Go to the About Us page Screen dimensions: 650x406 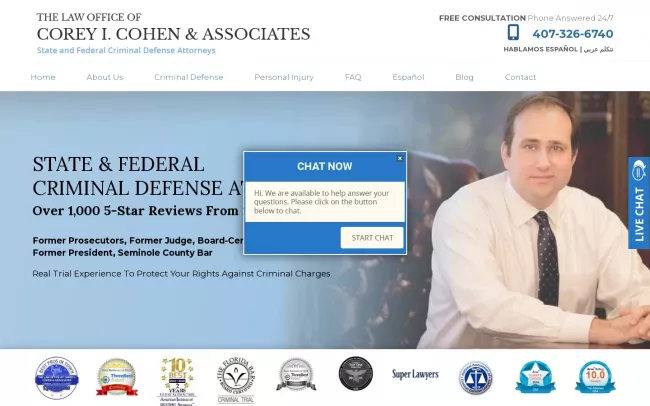click(105, 77)
